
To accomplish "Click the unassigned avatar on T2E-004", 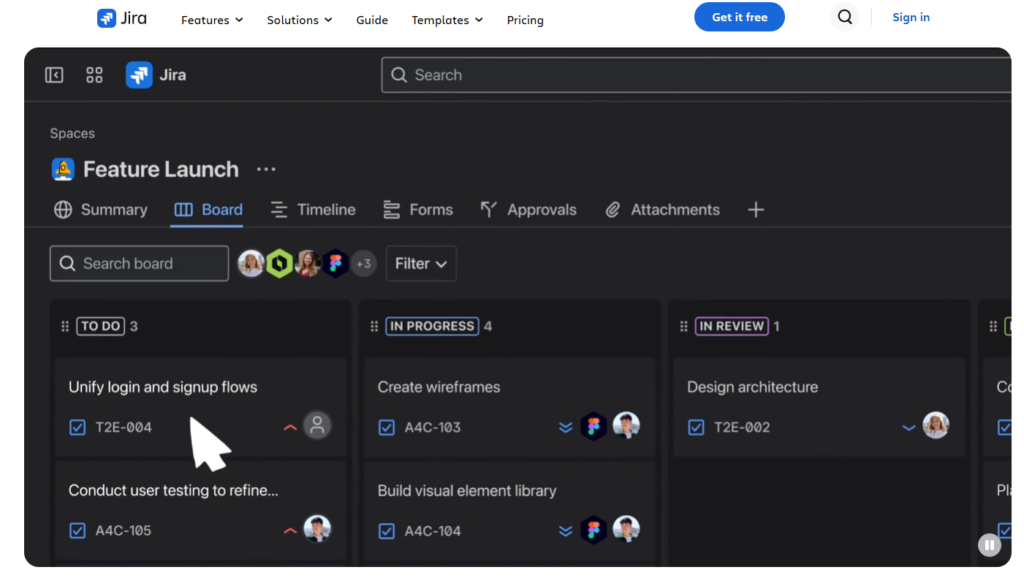I will pyautogui.click(x=317, y=426).
